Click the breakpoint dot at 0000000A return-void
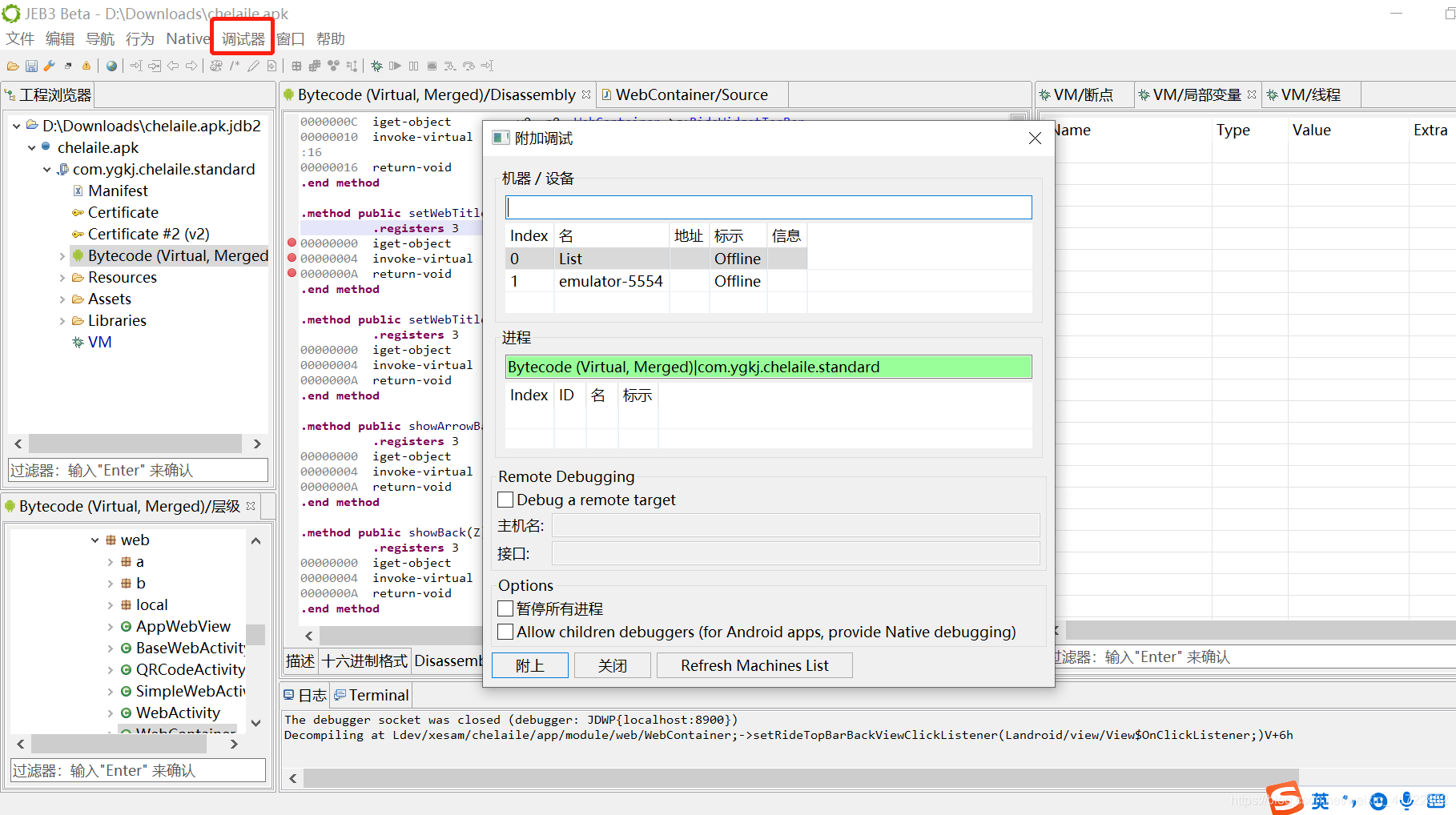 pos(292,273)
